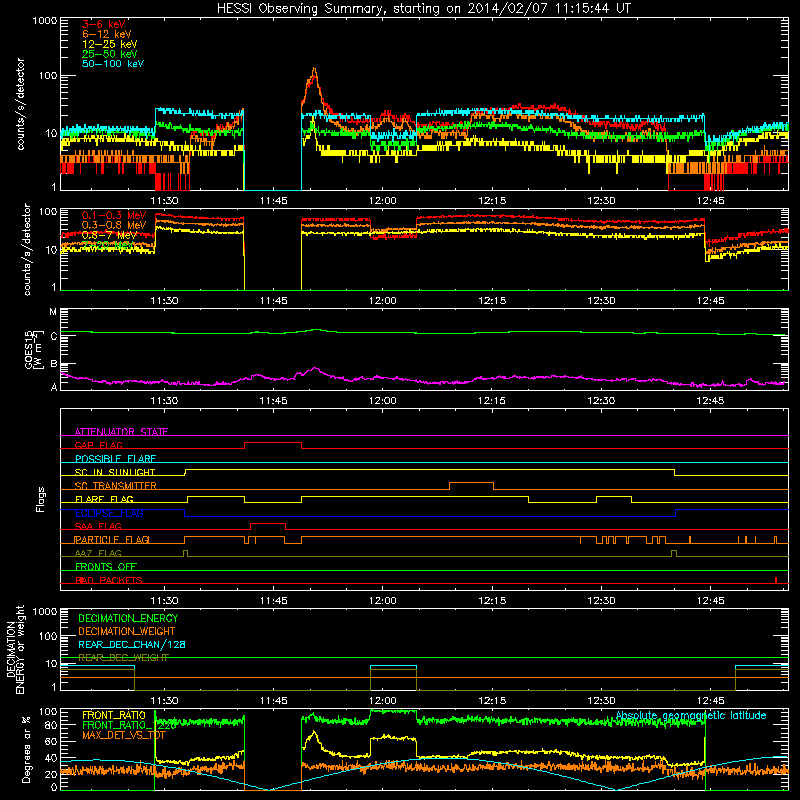Click counts/s/detector axis title of top panel
The image size is (800, 800).
click(20, 104)
